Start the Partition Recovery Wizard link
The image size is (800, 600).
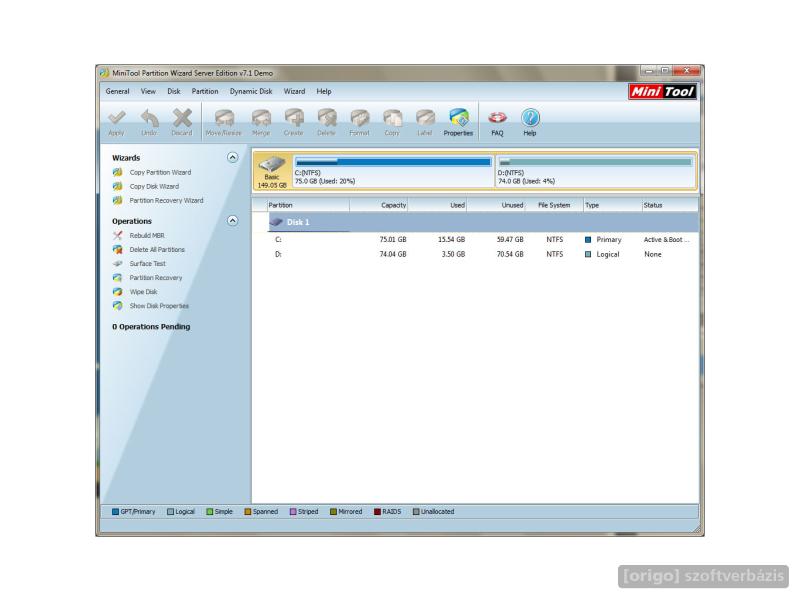pyautogui.click(x=166, y=201)
